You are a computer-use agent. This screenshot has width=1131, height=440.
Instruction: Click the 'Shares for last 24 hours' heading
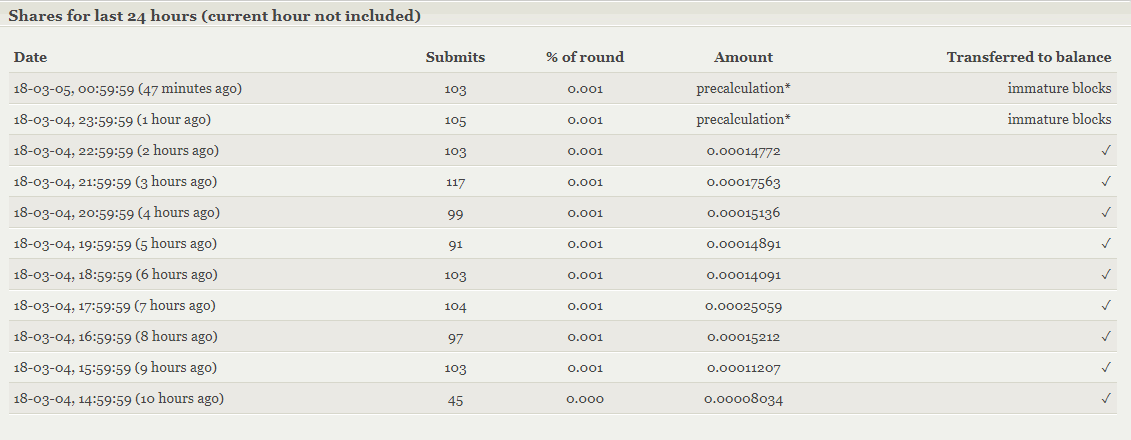tap(214, 17)
